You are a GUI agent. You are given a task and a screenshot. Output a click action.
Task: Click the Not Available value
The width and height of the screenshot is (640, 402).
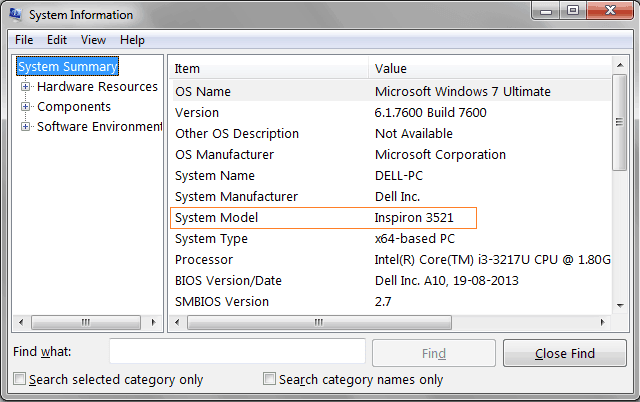pos(413,133)
